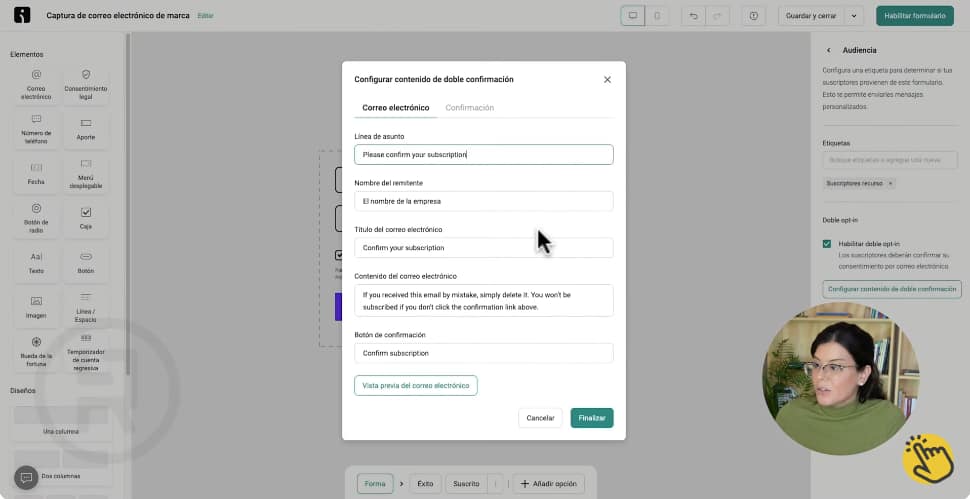970x499 pixels.
Task: Switch to mobile preview mode
Action: (657, 15)
